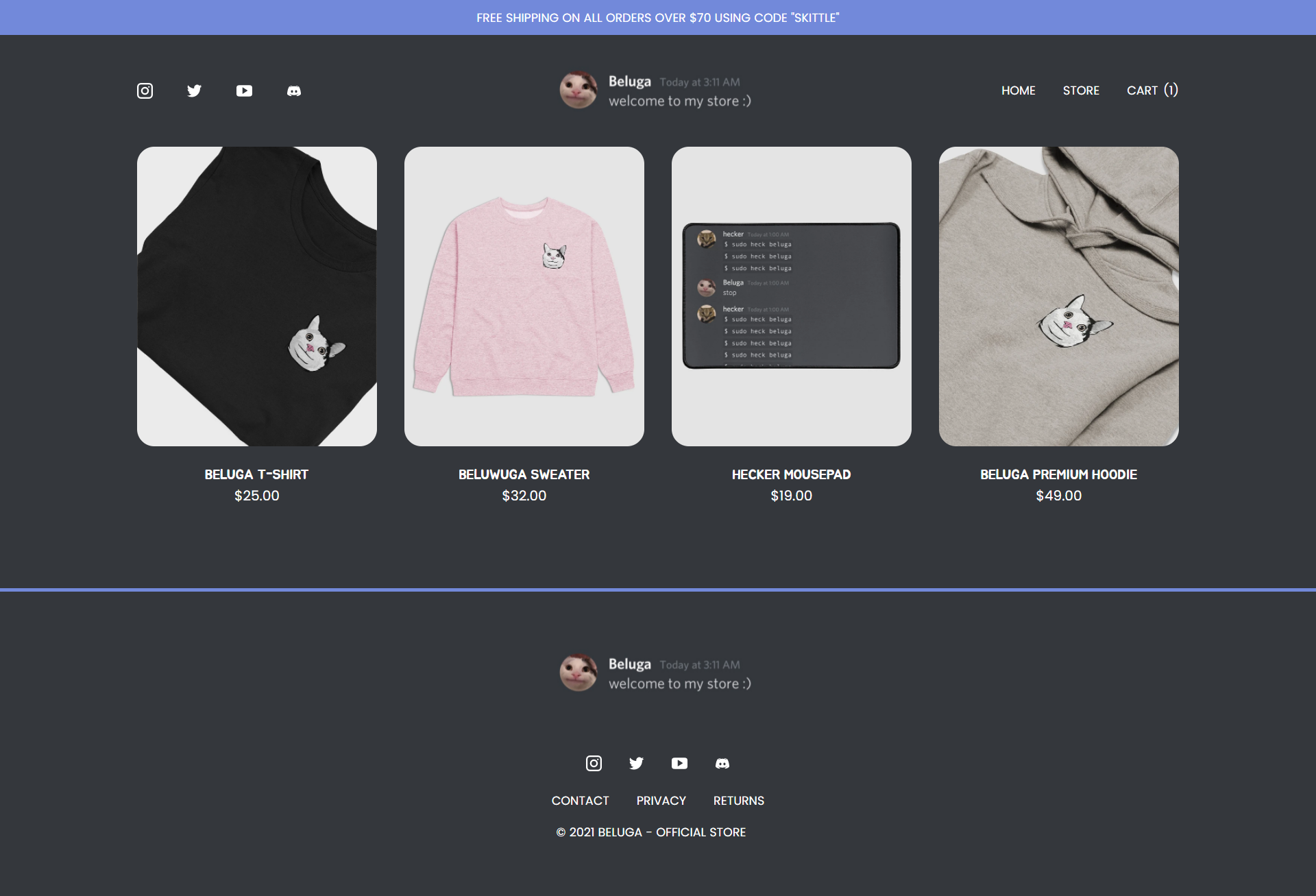
Task: Click the Discord icon in footer
Action: point(722,763)
